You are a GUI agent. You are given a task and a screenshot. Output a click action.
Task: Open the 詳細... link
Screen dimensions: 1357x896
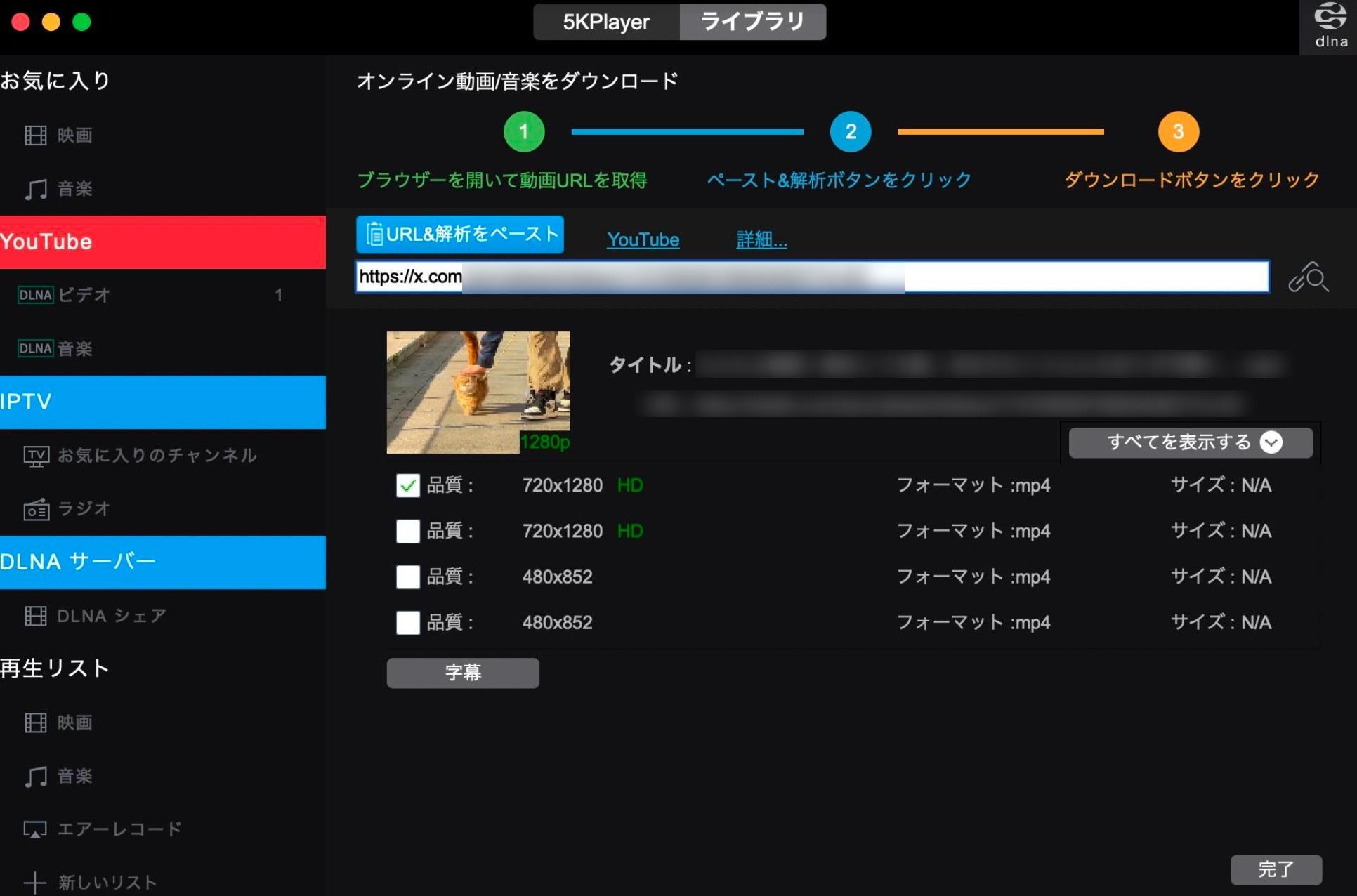(761, 239)
